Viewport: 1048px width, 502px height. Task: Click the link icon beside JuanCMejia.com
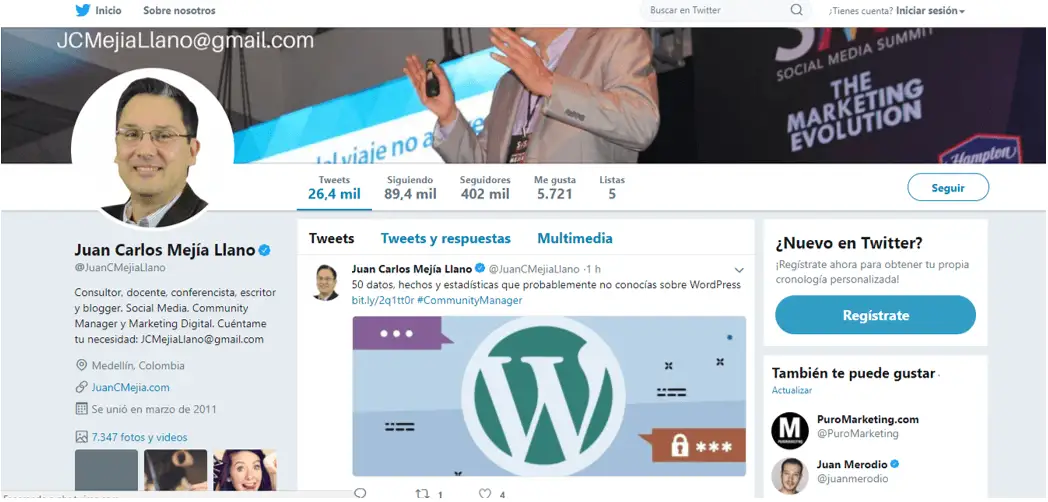pyautogui.click(x=82, y=387)
